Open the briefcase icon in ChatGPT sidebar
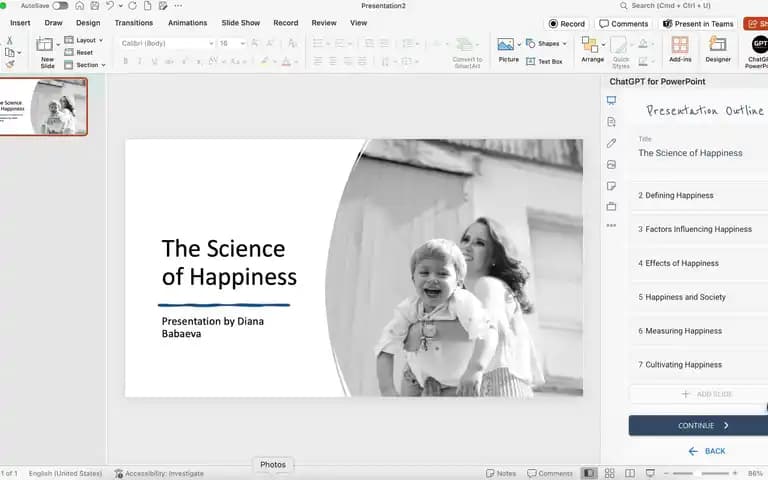This screenshot has height=480, width=768. point(611,206)
